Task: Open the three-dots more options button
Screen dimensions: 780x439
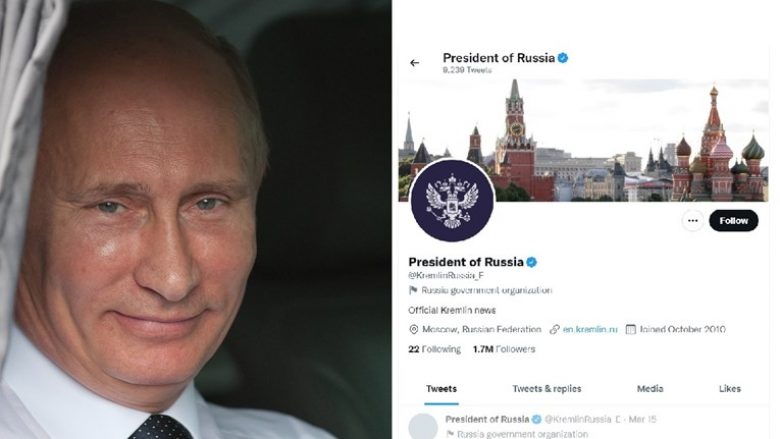Action: (692, 221)
